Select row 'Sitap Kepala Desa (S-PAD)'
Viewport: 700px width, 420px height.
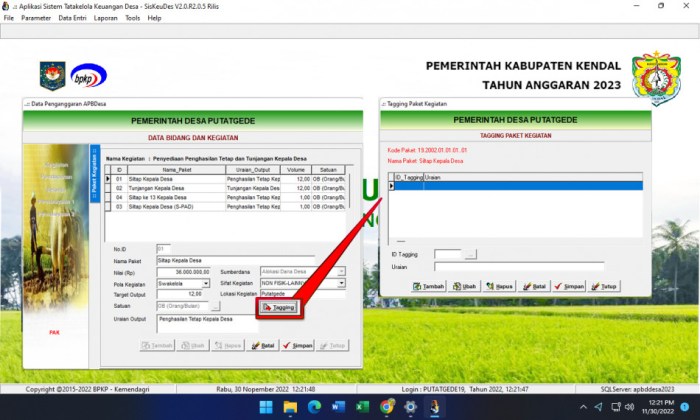[x=227, y=207]
